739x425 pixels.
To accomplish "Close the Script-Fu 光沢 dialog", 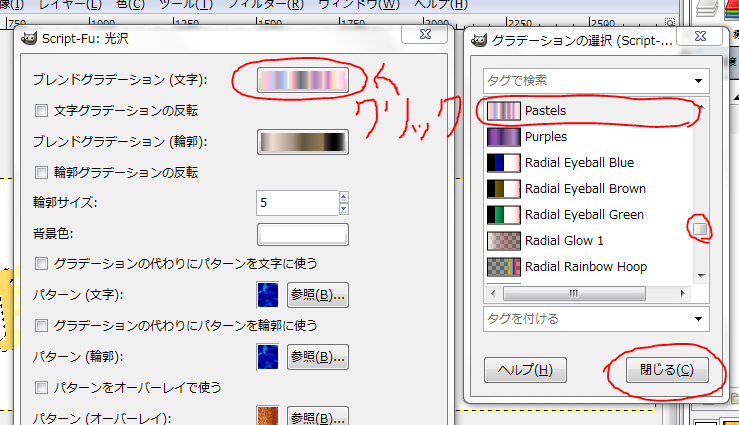I will coord(425,34).
